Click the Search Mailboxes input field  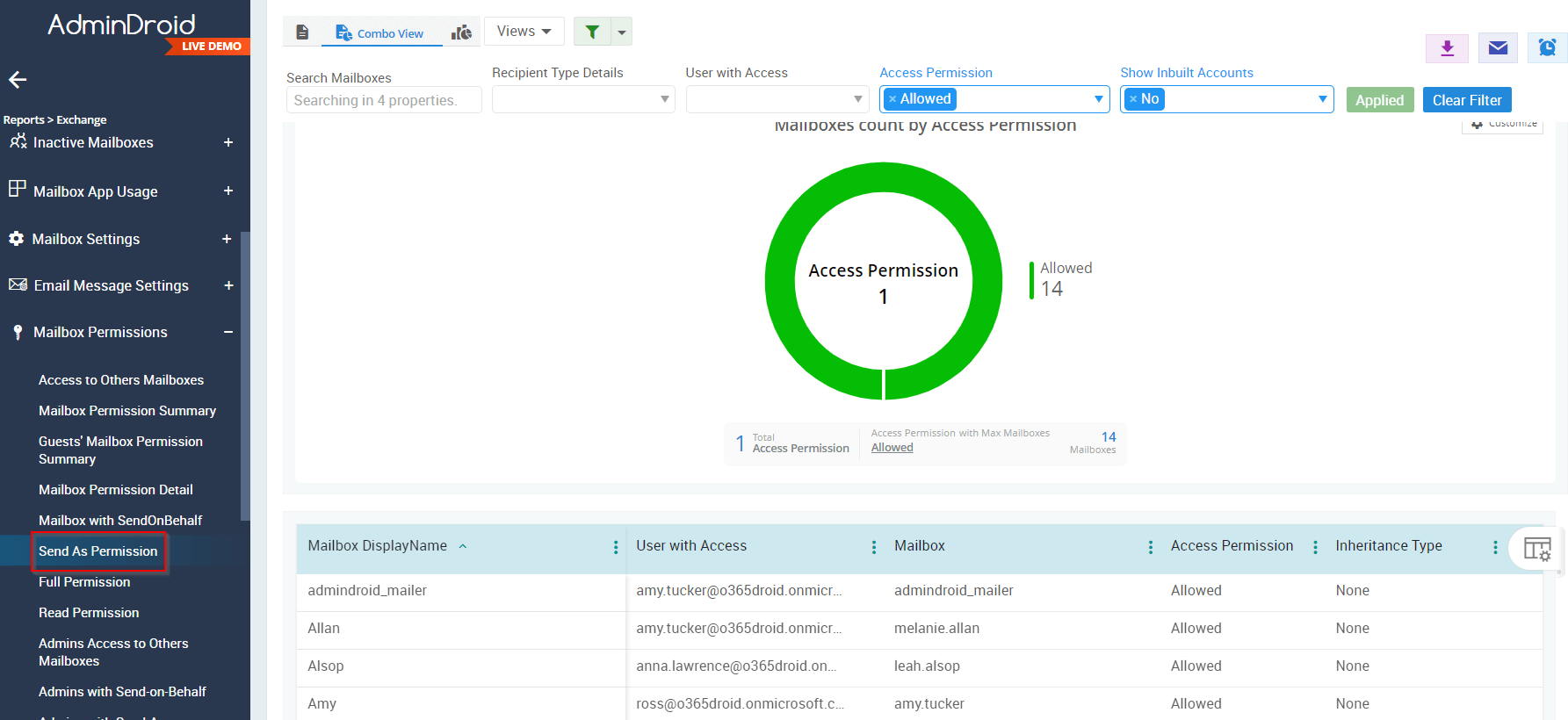(x=383, y=100)
